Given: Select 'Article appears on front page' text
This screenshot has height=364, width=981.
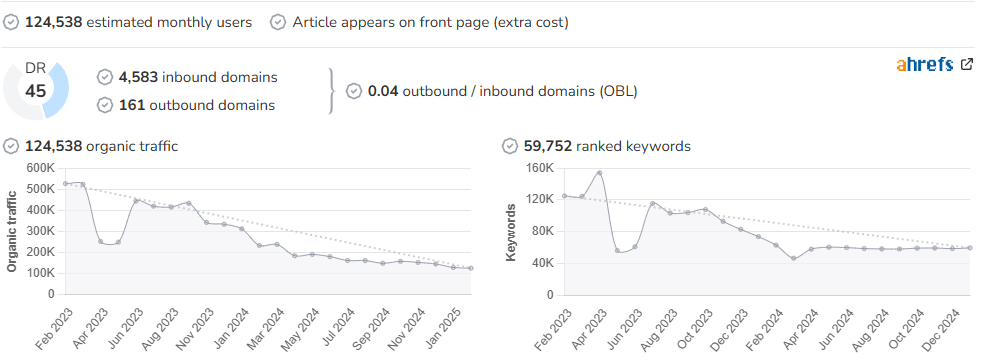Looking at the screenshot, I should 392,23.
